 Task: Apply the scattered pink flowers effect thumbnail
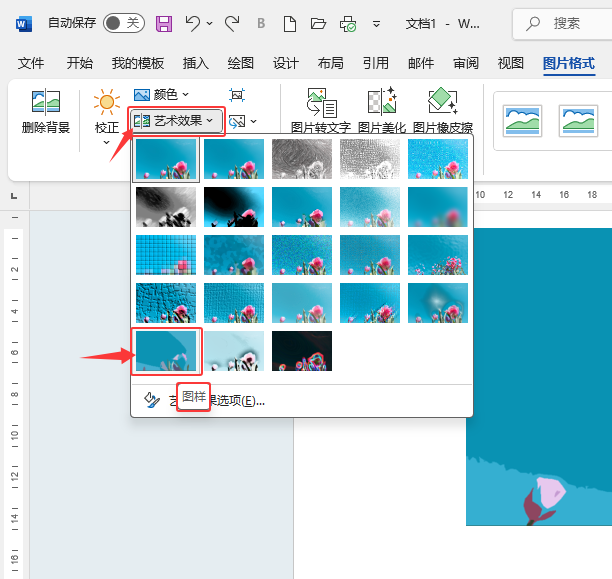point(438,255)
